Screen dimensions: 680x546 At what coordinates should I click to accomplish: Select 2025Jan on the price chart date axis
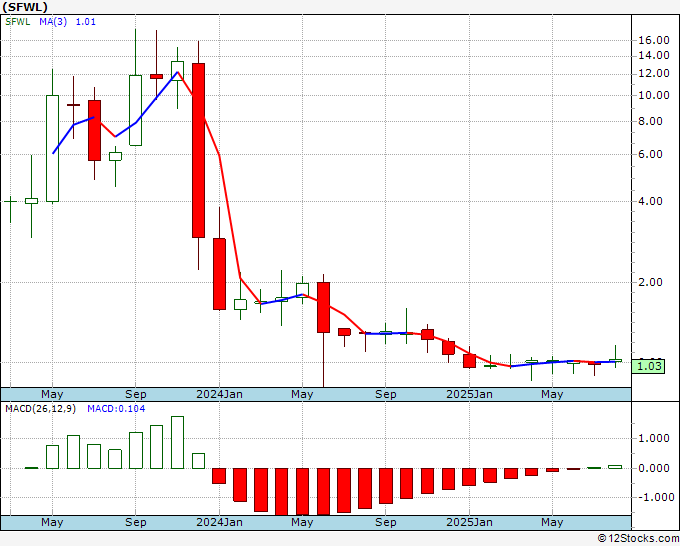click(470, 394)
